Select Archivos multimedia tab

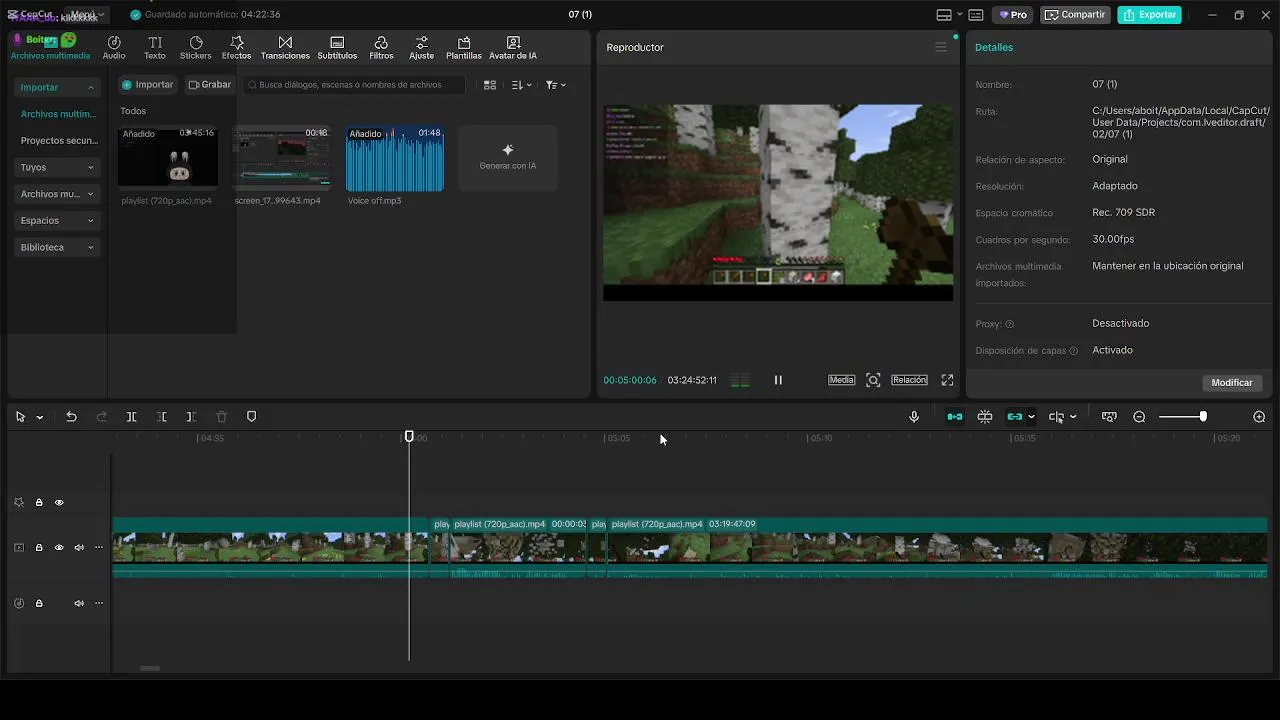[50, 48]
